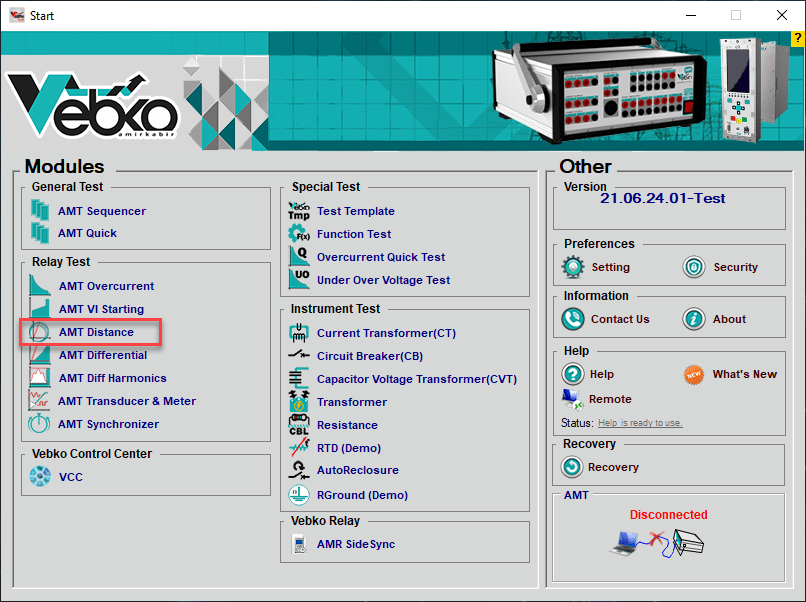Open the AMT Synchronizer icon

[40, 424]
